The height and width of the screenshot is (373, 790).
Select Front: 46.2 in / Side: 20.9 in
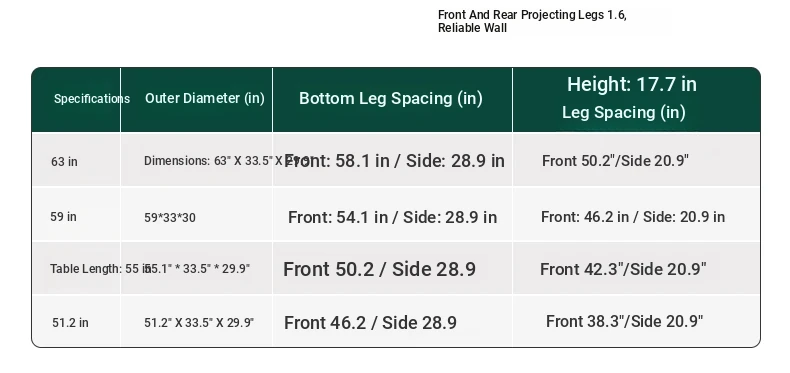click(633, 217)
